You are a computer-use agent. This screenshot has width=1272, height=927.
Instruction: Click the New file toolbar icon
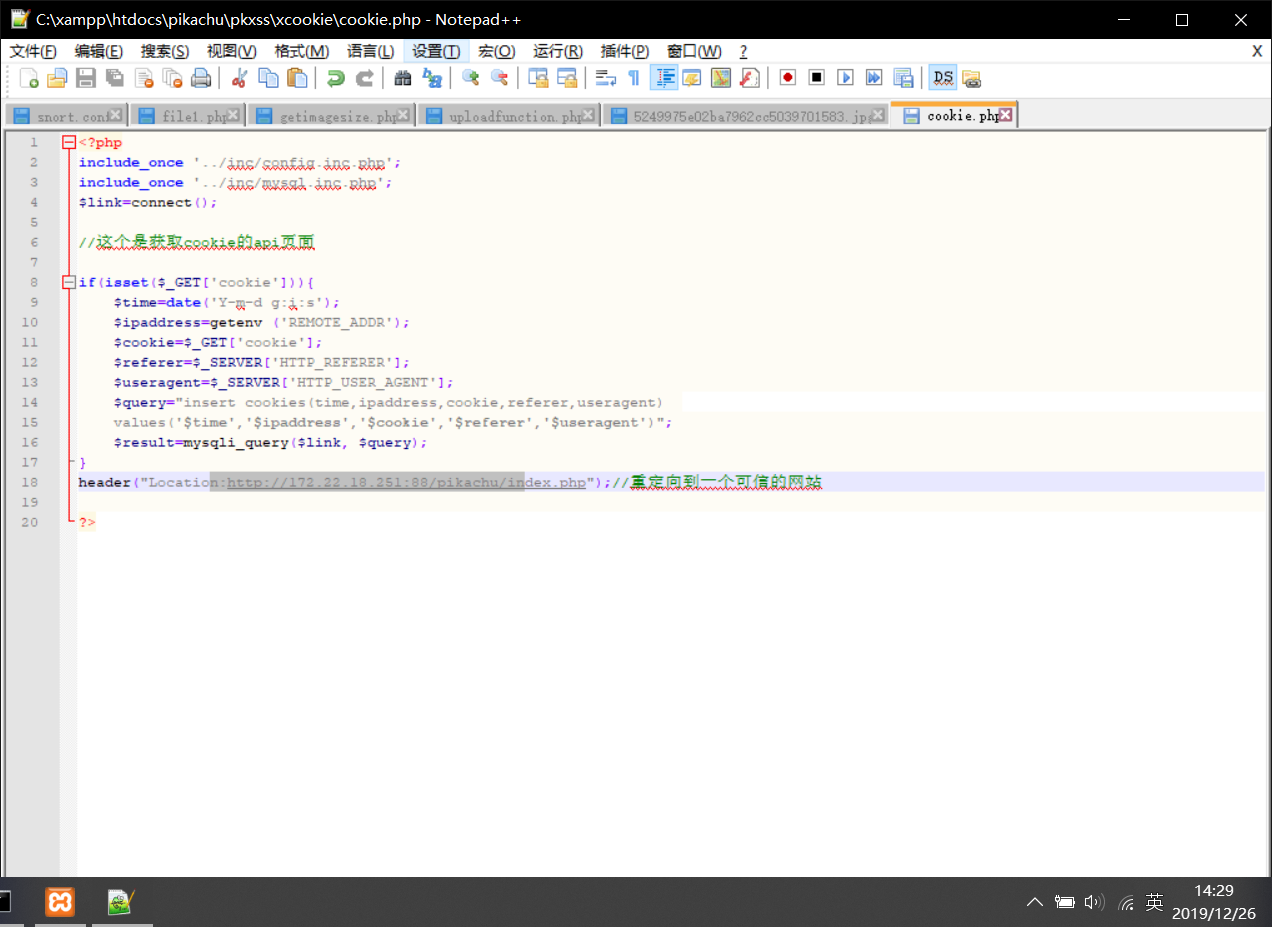30,78
